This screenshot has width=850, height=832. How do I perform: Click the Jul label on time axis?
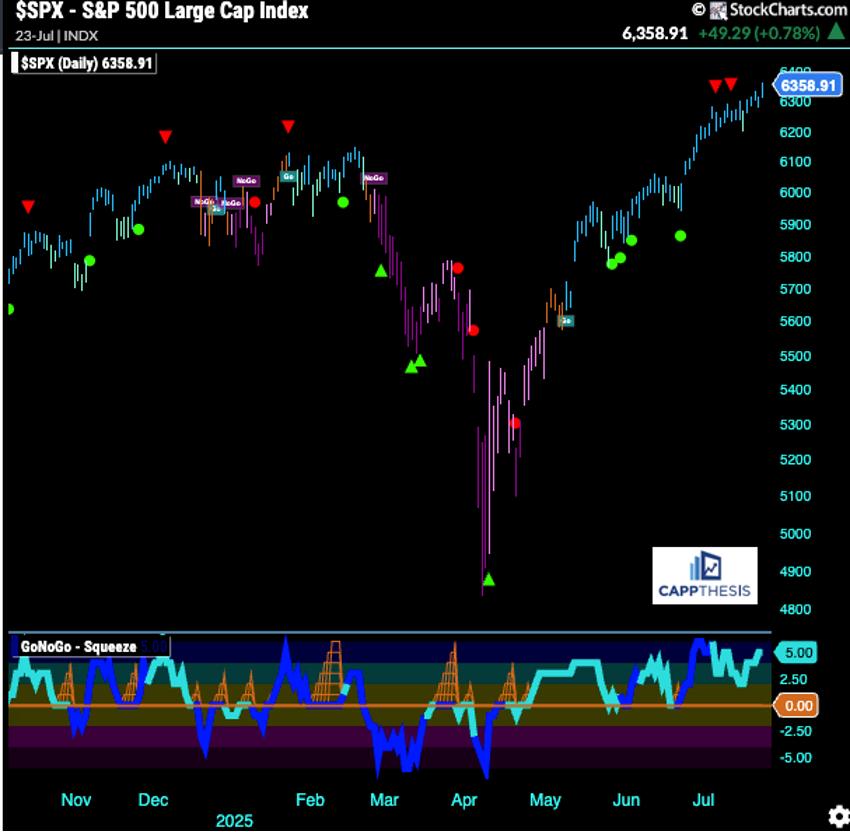[x=705, y=800]
